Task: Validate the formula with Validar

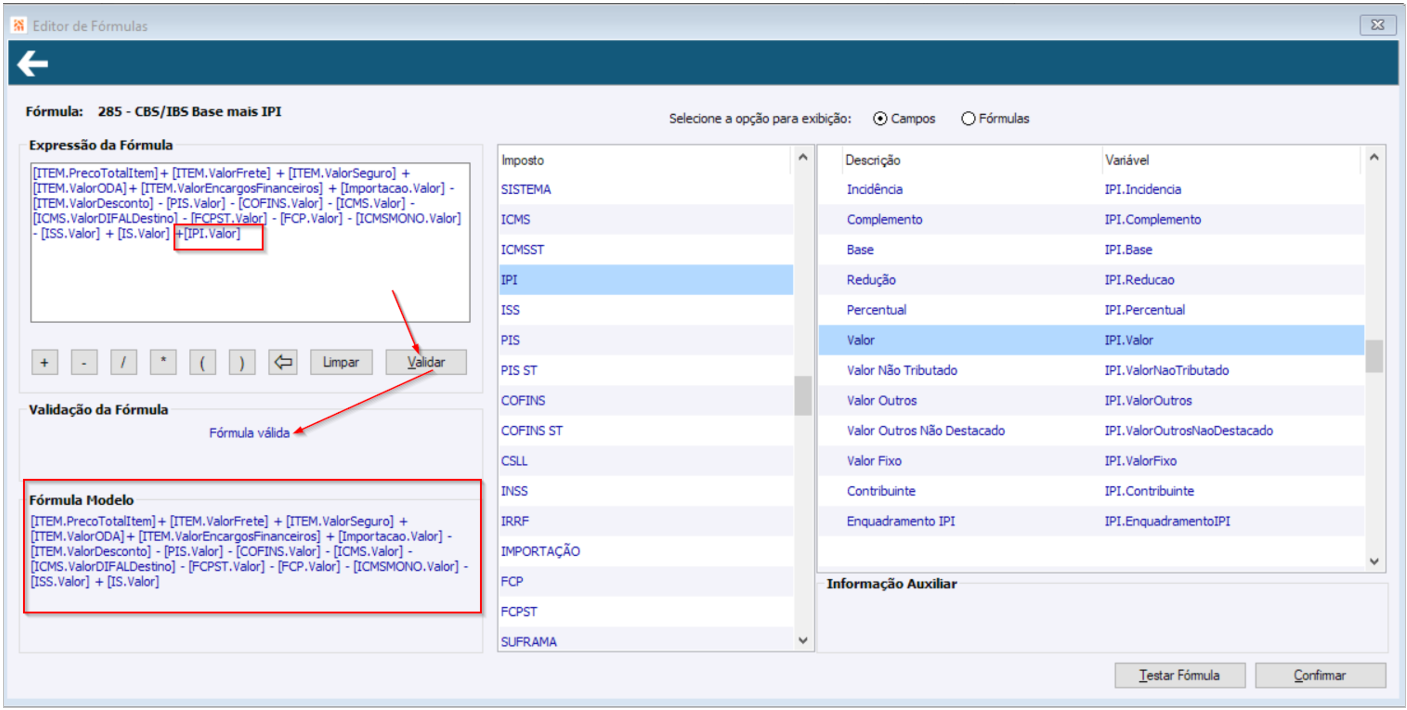Action: [x=426, y=362]
